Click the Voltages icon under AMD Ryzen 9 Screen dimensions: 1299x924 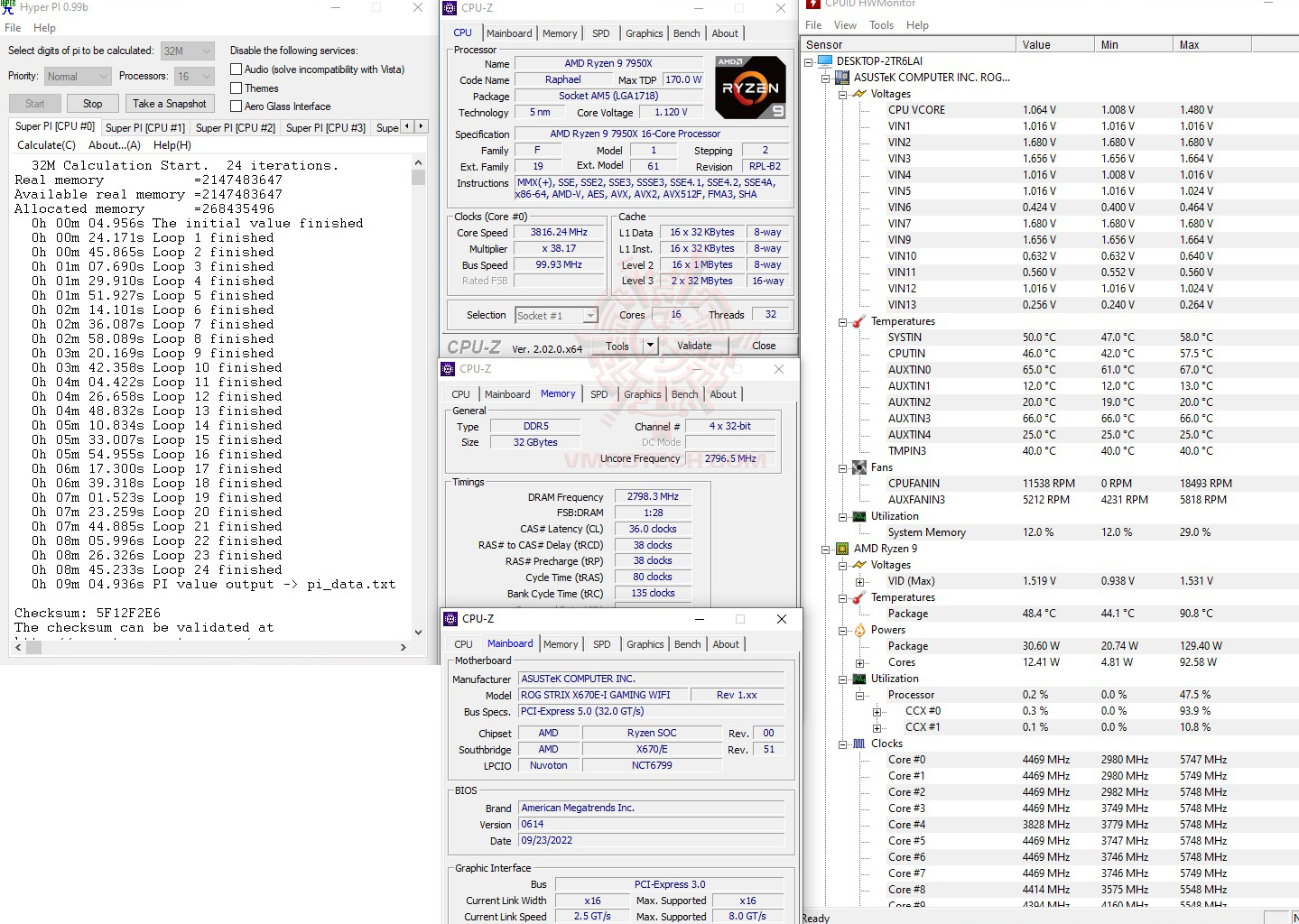click(859, 565)
